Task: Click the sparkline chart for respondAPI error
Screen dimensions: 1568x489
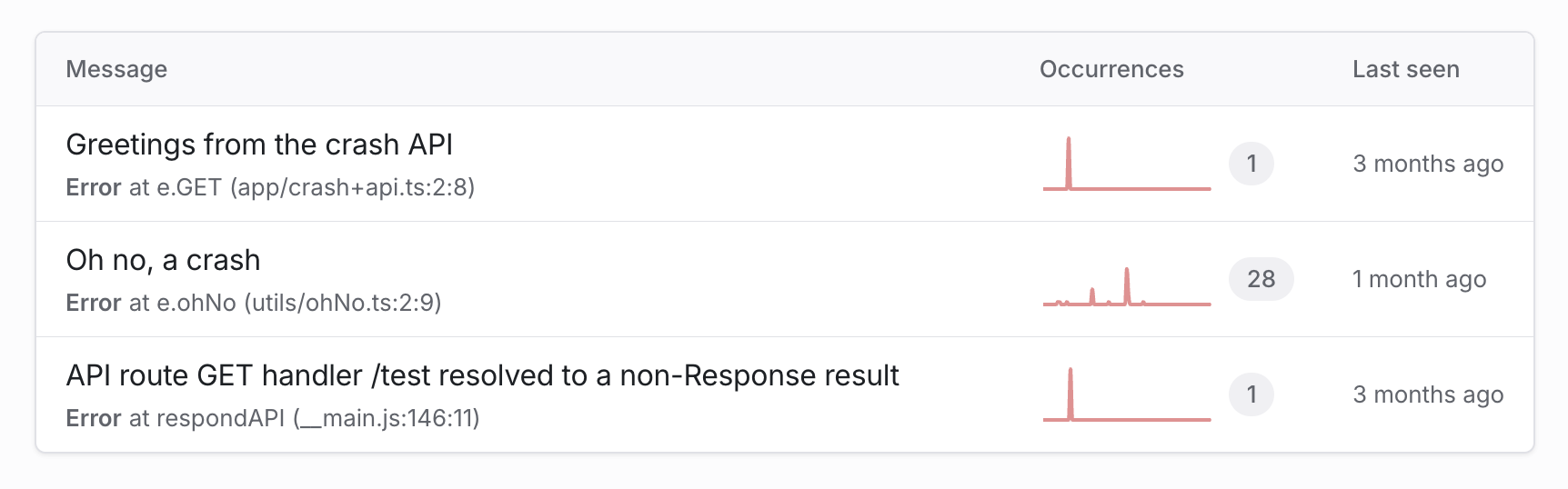Action: (1126, 394)
